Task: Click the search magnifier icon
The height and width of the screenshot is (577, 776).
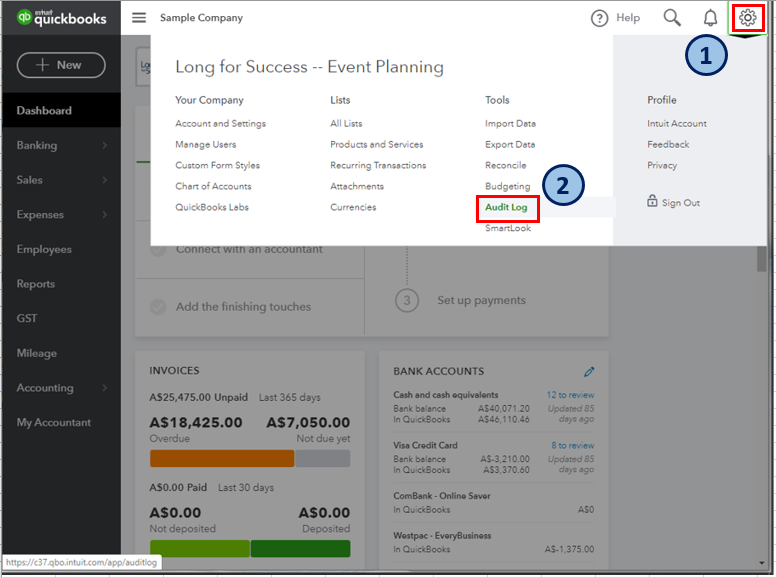Action: pyautogui.click(x=672, y=18)
